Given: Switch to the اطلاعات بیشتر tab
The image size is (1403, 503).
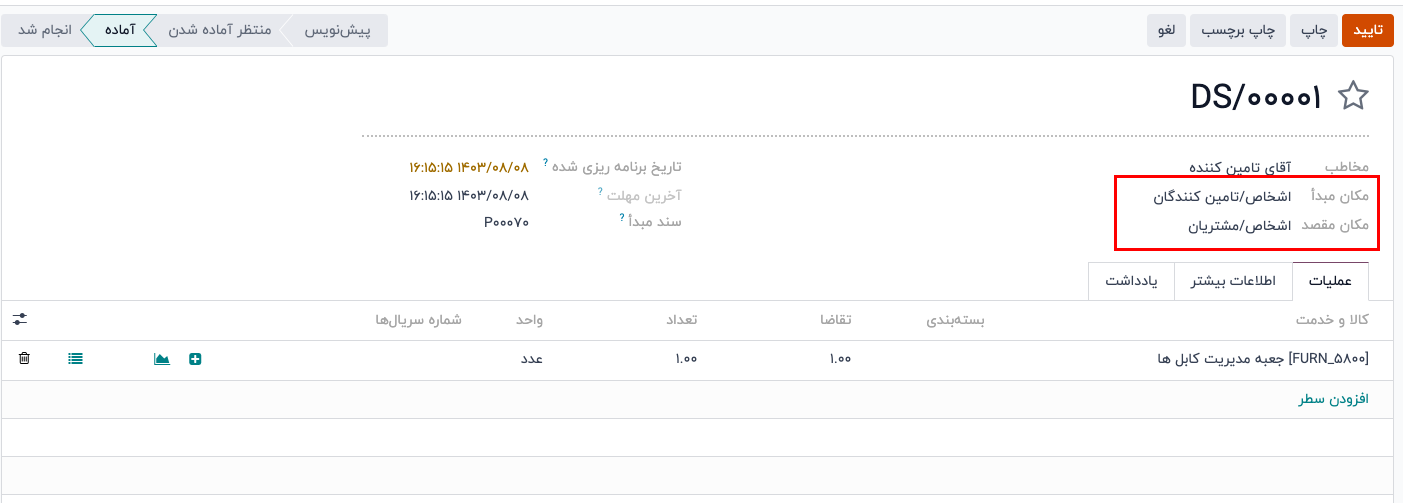Looking at the screenshot, I should coord(1233,281).
